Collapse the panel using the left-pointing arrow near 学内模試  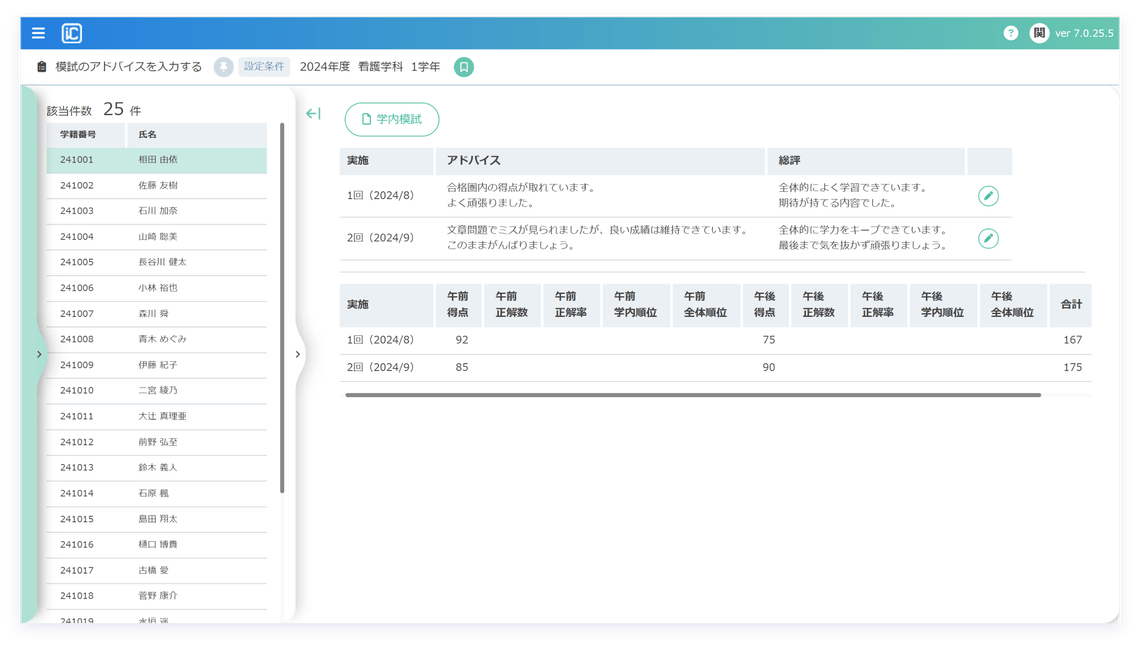[x=312, y=114]
